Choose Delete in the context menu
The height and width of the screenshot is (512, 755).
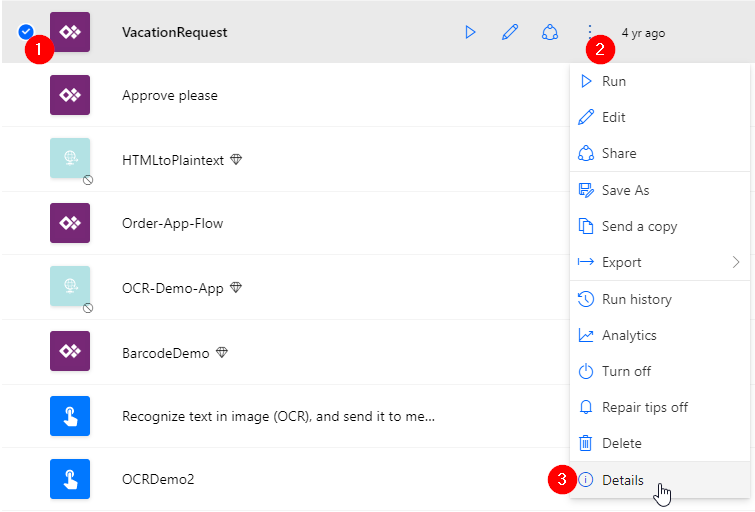(x=660, y=443)
